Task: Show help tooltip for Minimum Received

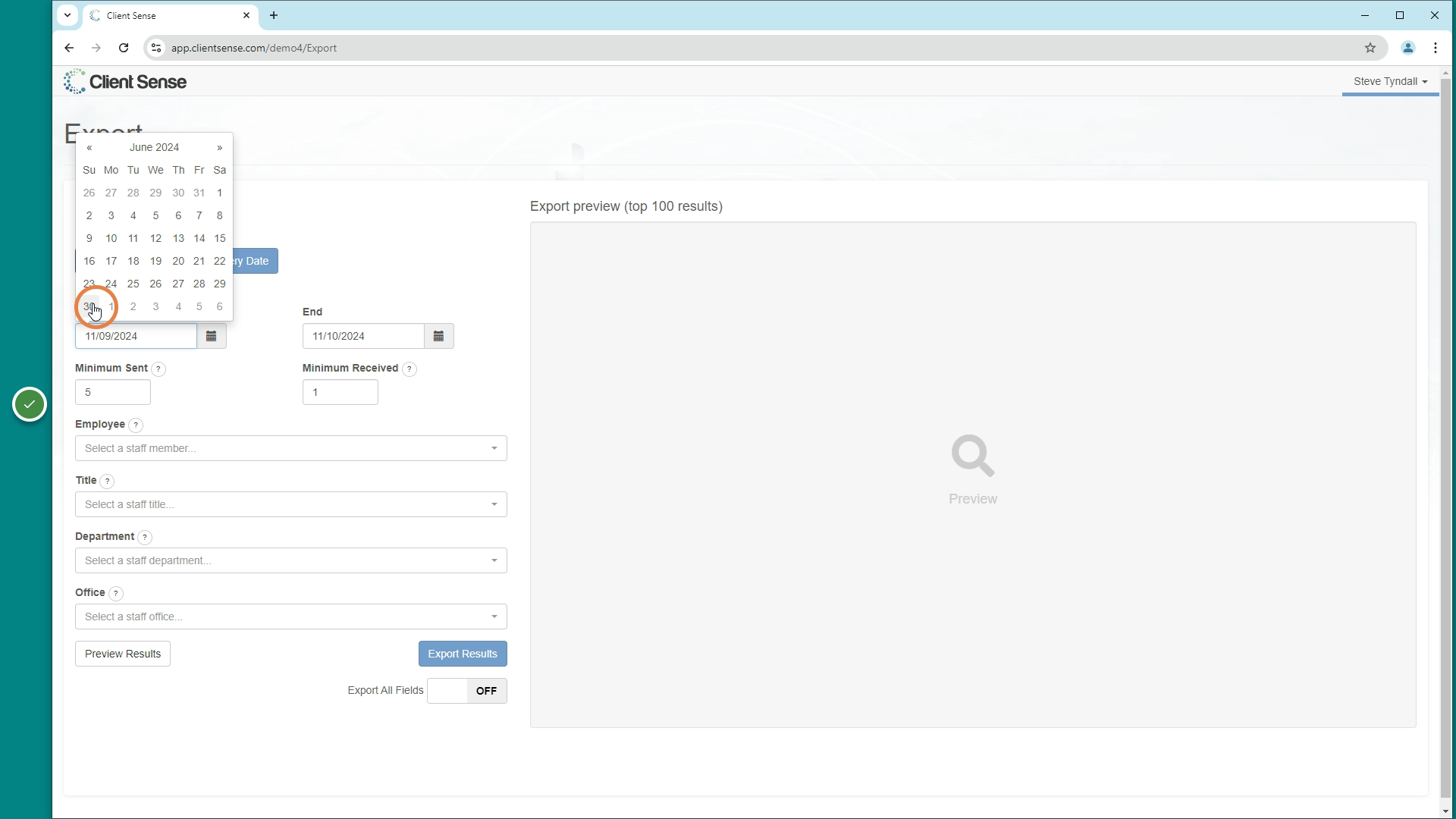Action: coord(409,369)
